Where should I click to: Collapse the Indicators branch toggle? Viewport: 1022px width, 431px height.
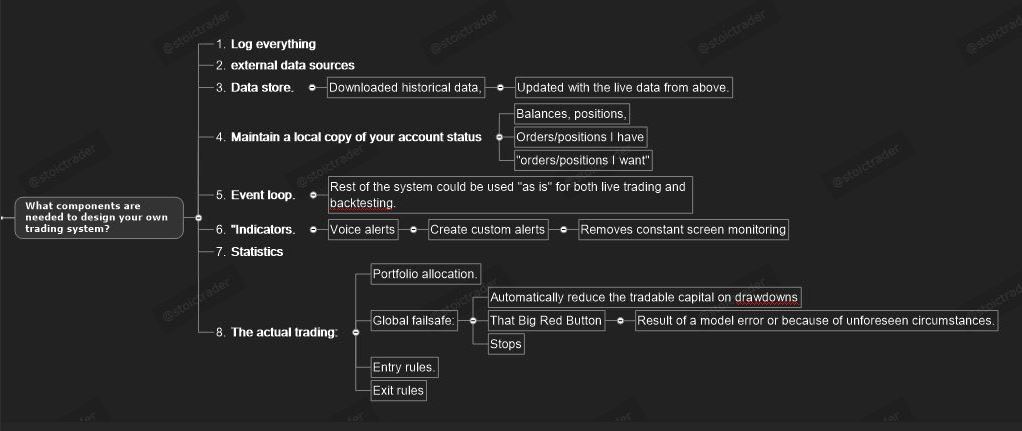(x=313, y=230)
